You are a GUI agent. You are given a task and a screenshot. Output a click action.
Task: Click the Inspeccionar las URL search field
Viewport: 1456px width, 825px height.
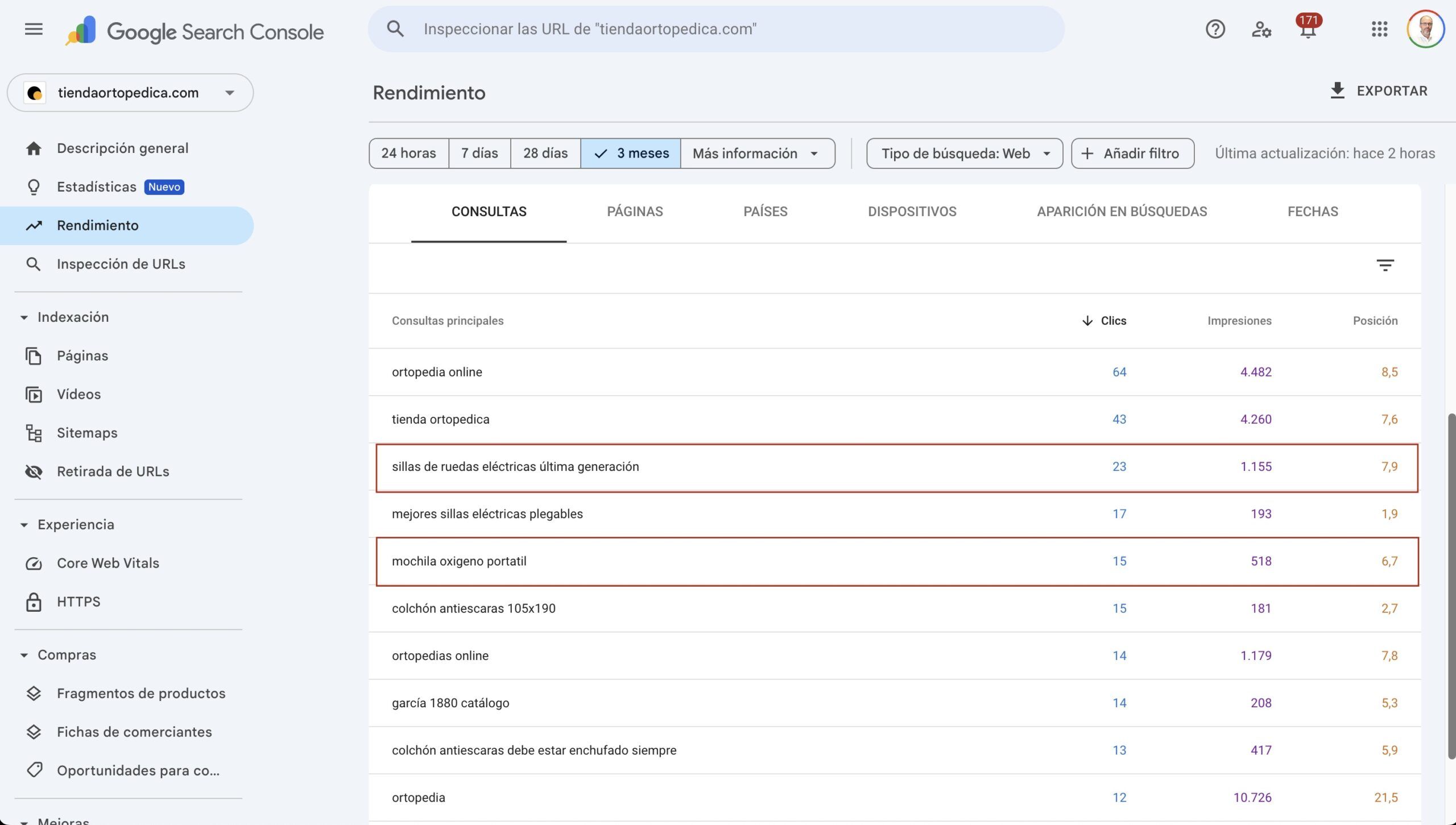[x=716, y=29]
